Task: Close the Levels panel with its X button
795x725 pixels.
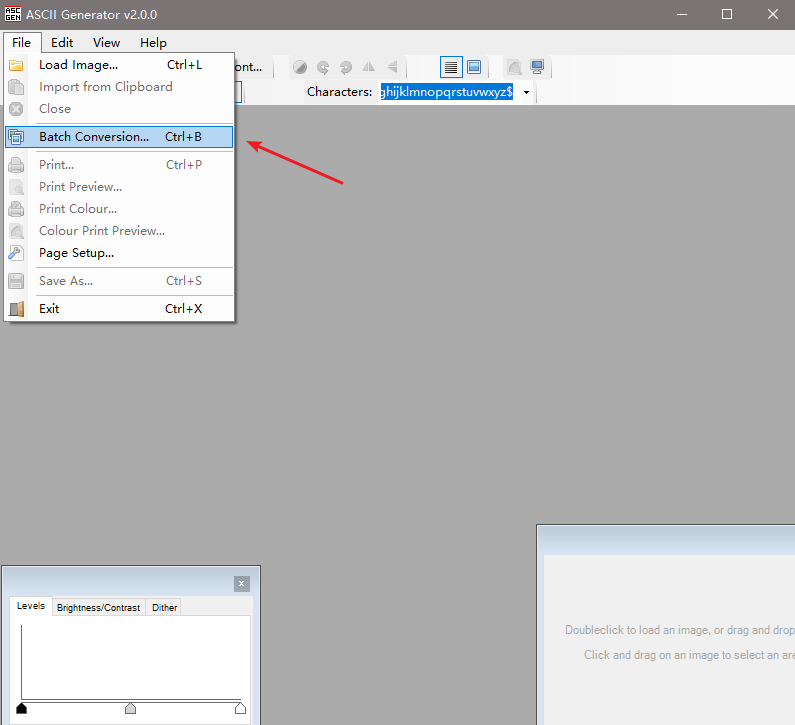Action: tap(242, 584)
